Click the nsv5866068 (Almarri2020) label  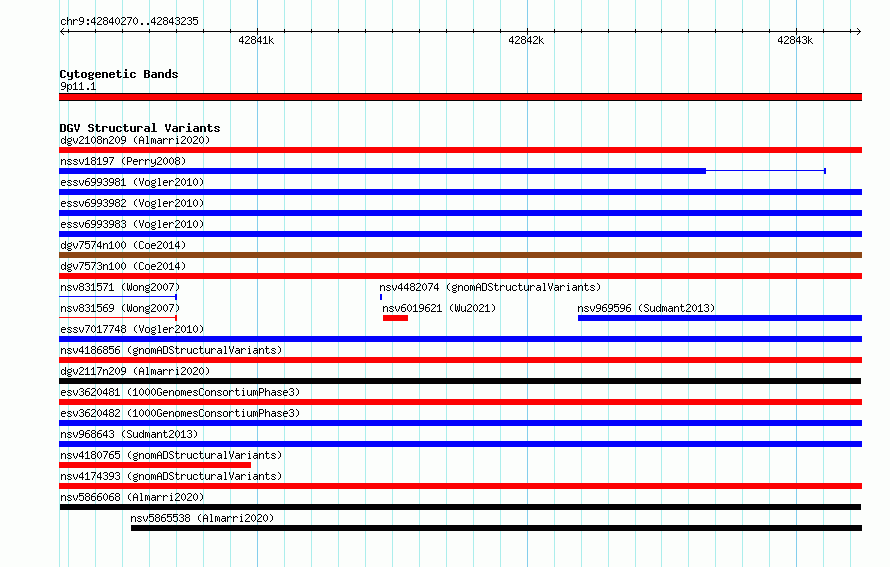[132, 497]
